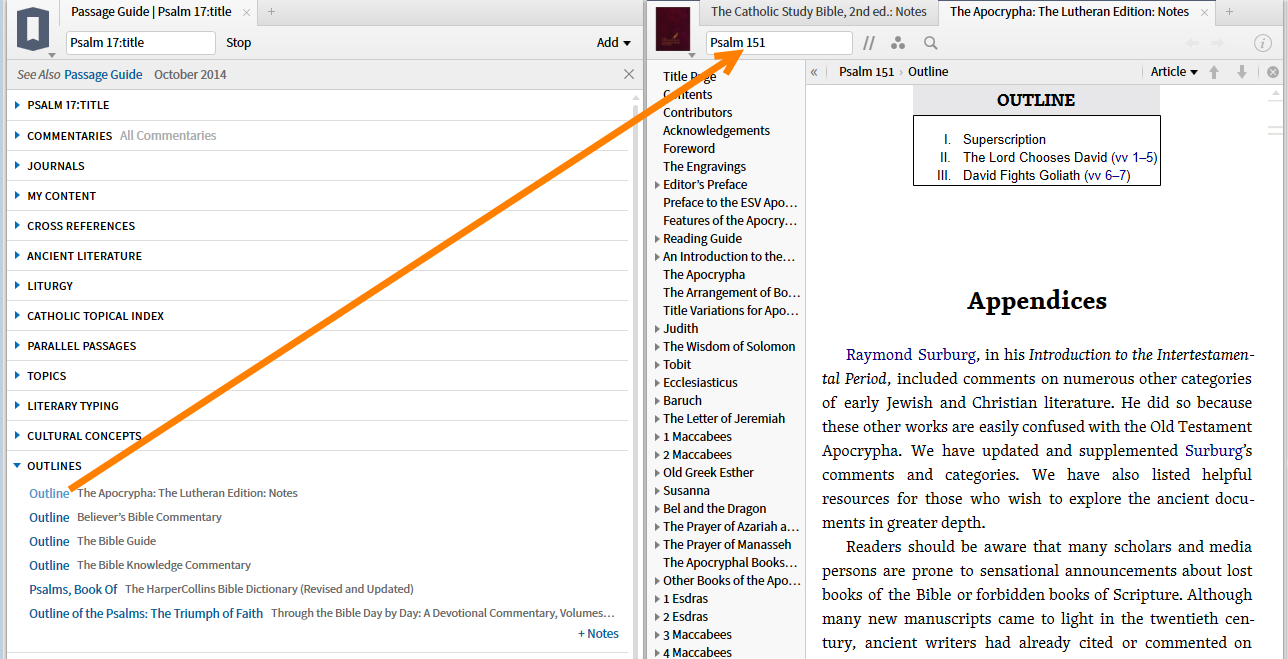Select The Prayer of Manasseh contents entry
1288x659 pixels.
[727, 545]
